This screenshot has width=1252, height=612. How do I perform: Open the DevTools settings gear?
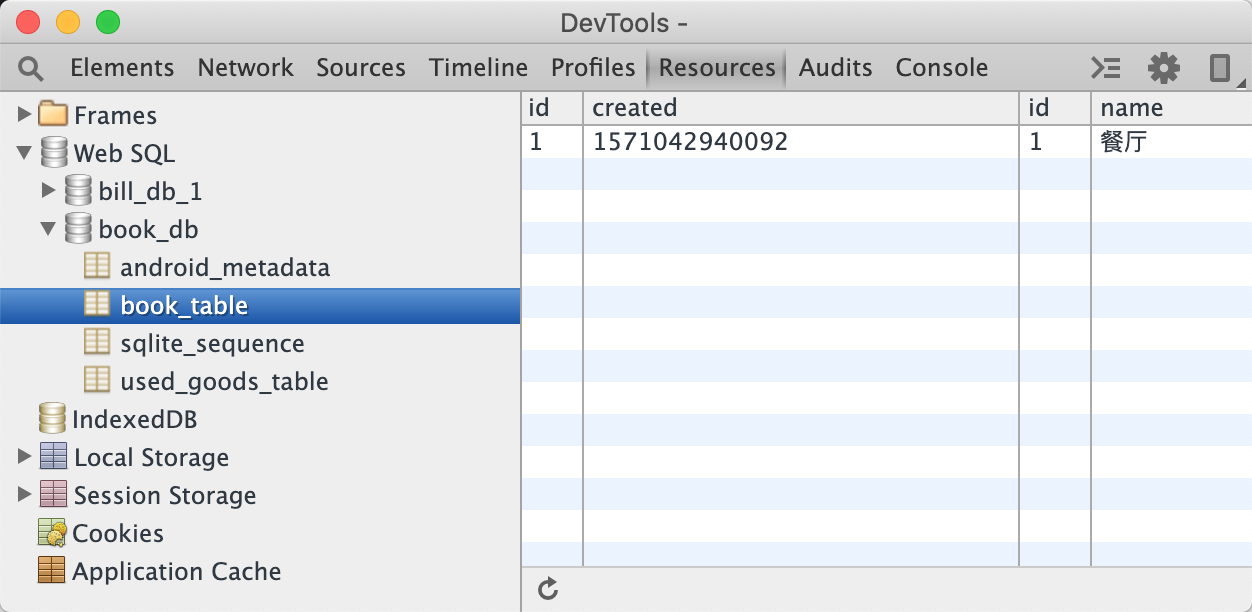[1163, 68]
